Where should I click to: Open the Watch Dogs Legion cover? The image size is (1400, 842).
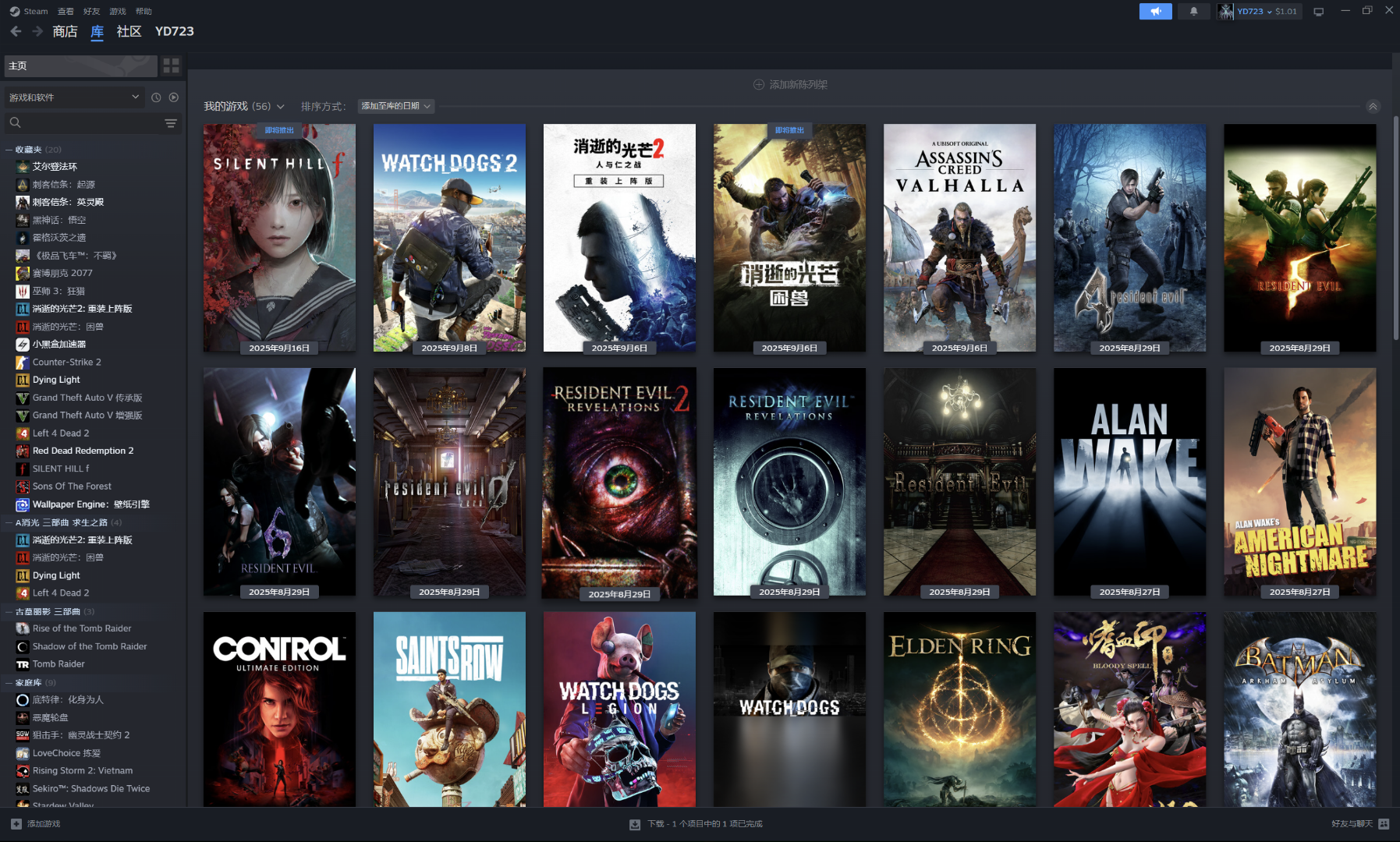coord(619,709)
